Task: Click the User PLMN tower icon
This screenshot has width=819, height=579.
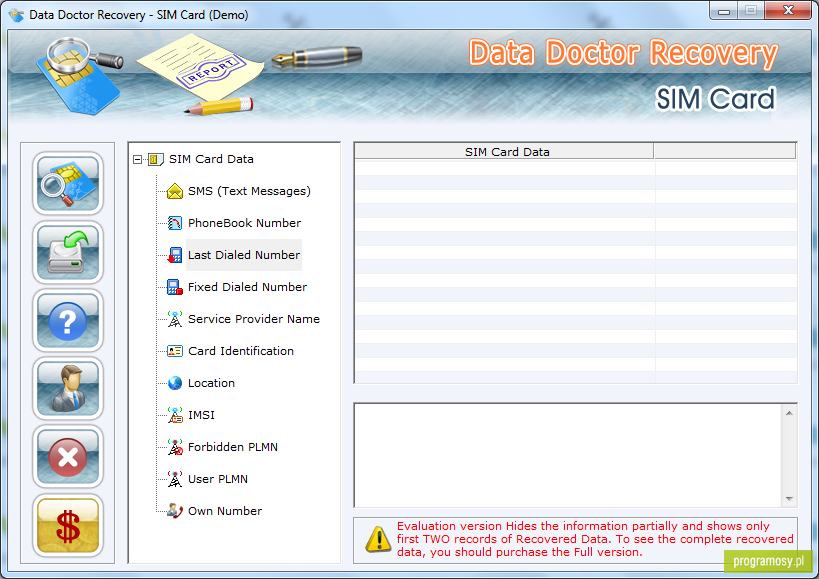Action: click(175, 479)
